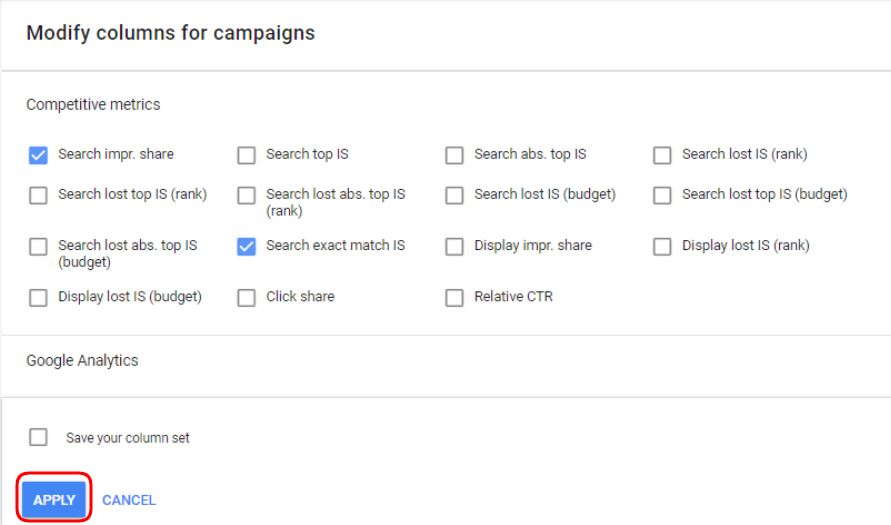The width and height of the screenshot is (891, 525).
Task: Enable the Search top IS column
Action: tap(246, 155)
